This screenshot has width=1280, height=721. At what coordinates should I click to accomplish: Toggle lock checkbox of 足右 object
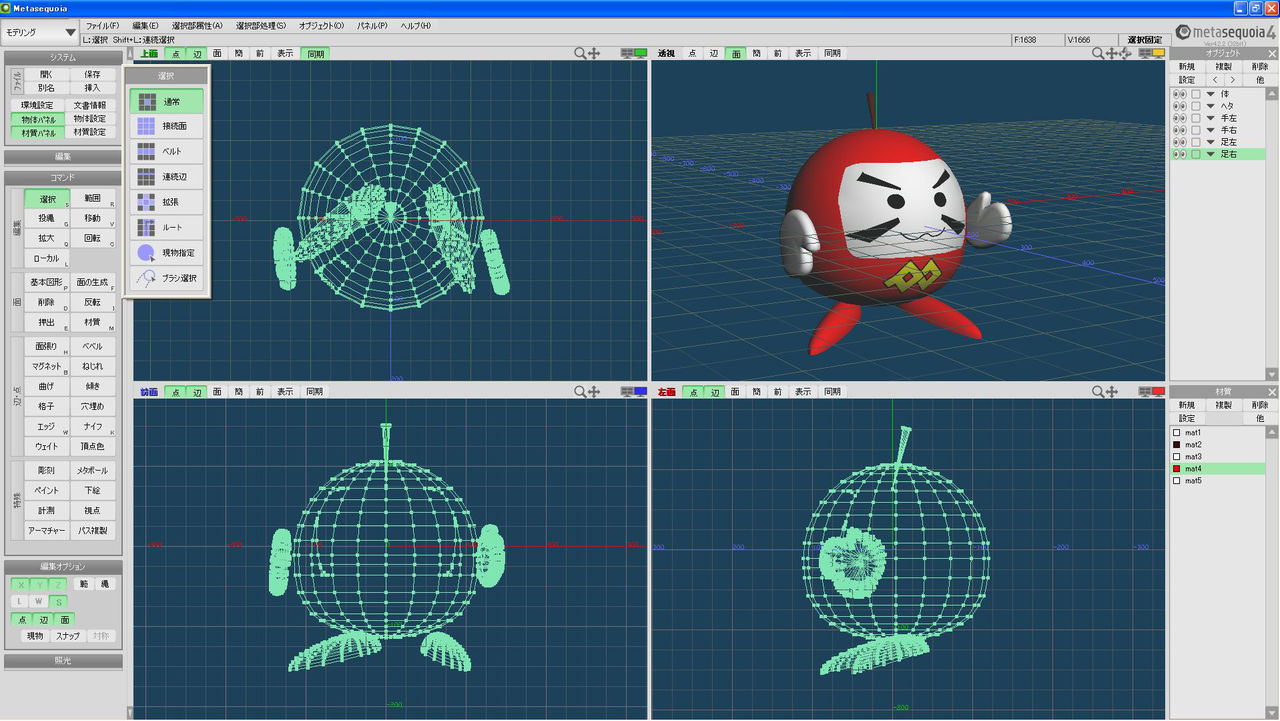click(x=1196, y=155)
